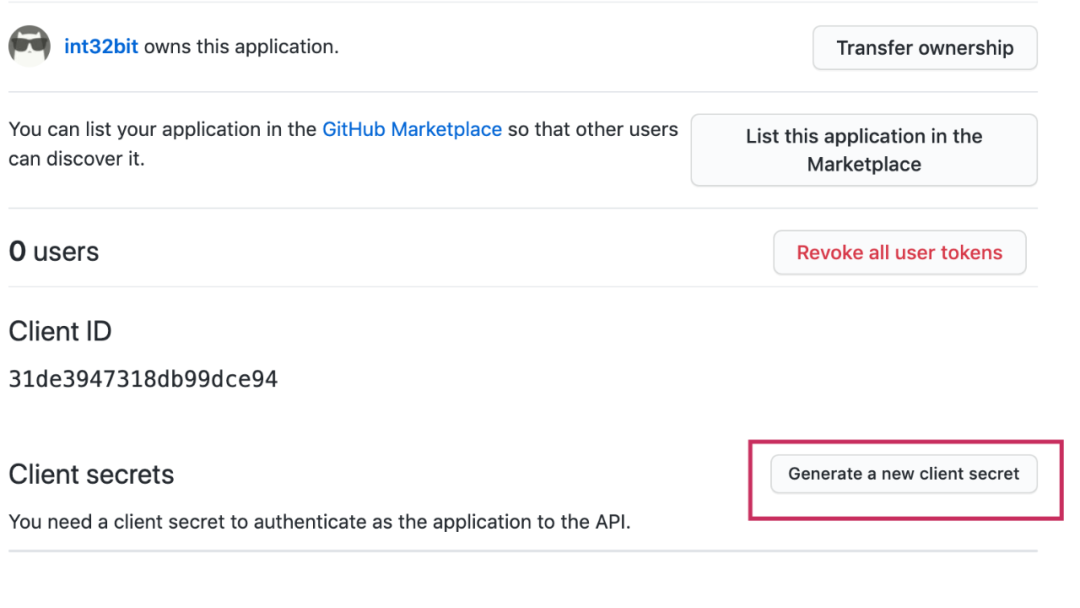
Task: List this application in the Marketplace
Action: pyautogui.click(x=864, y=150)
